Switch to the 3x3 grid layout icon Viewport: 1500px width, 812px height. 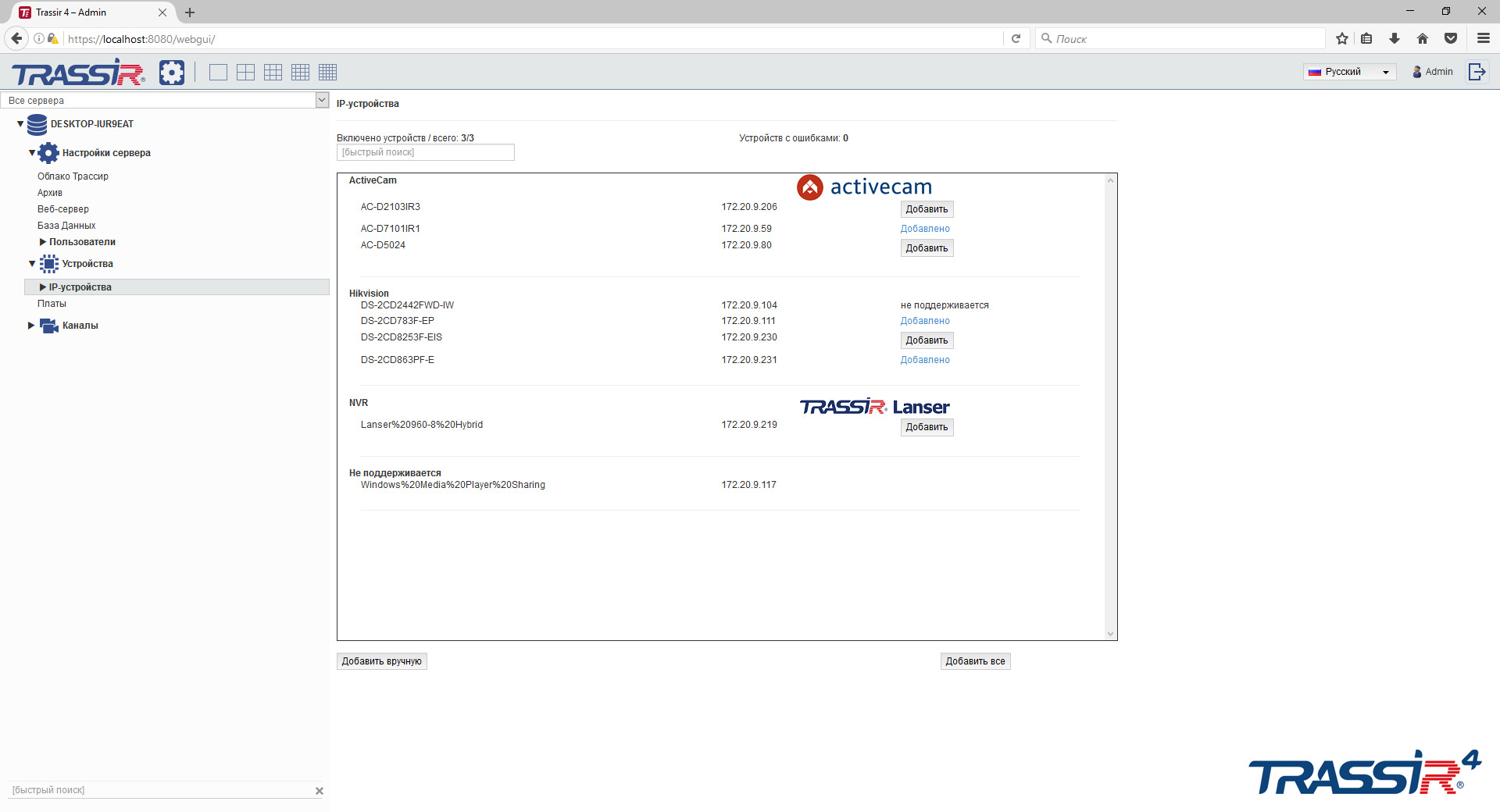(273, 72)
